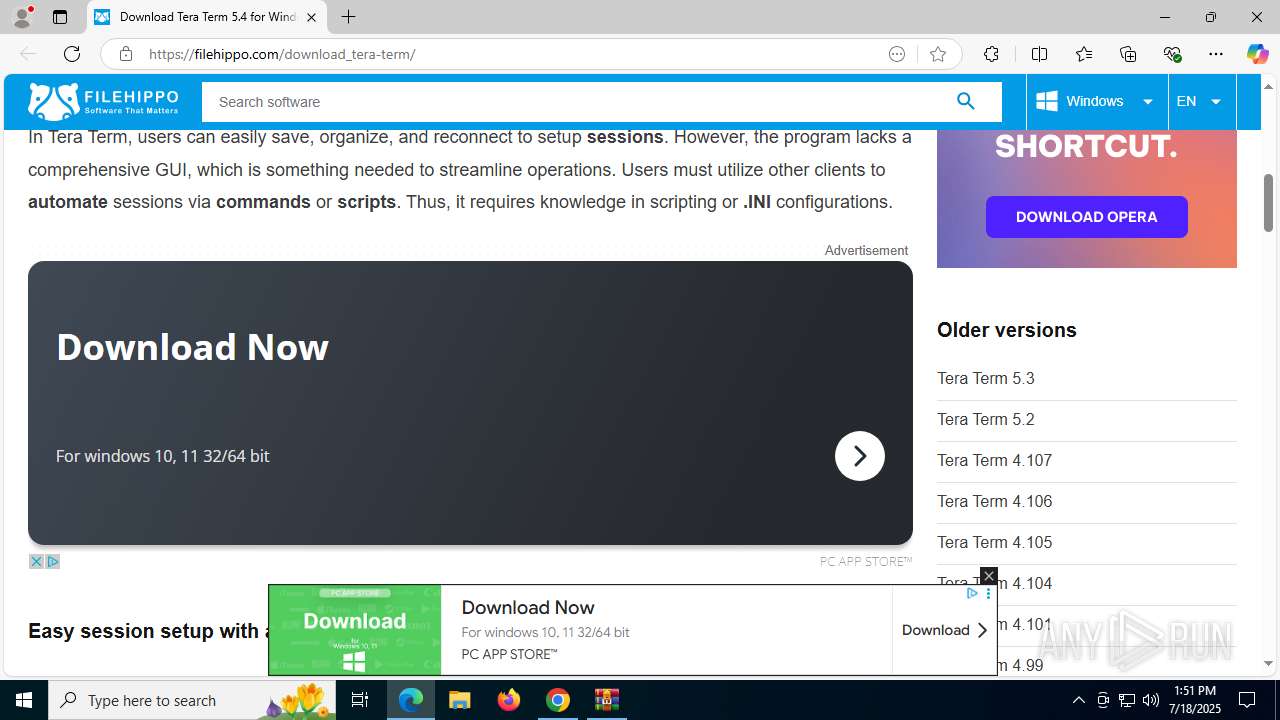The height and width of the screenshot is (720, 1280).
Task: Click the bottom ad Download button
Action: pos(944,630)
